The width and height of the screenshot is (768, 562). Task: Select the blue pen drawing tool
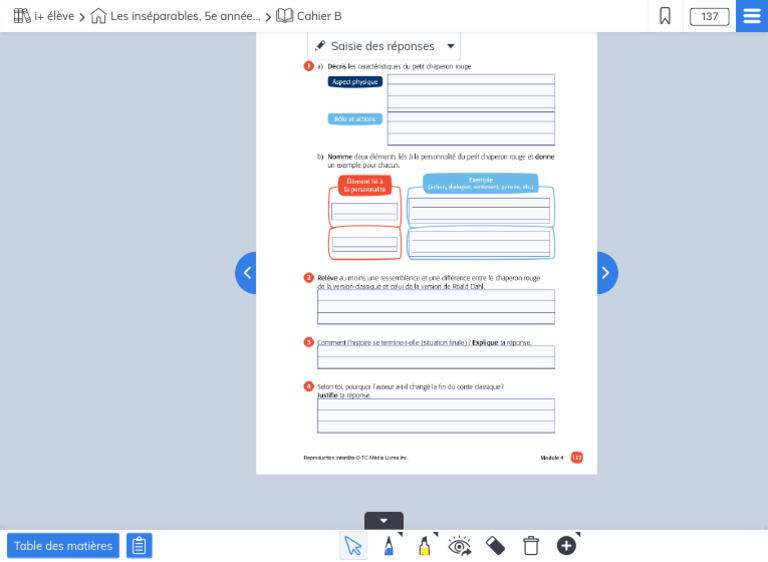coord(389,545)
